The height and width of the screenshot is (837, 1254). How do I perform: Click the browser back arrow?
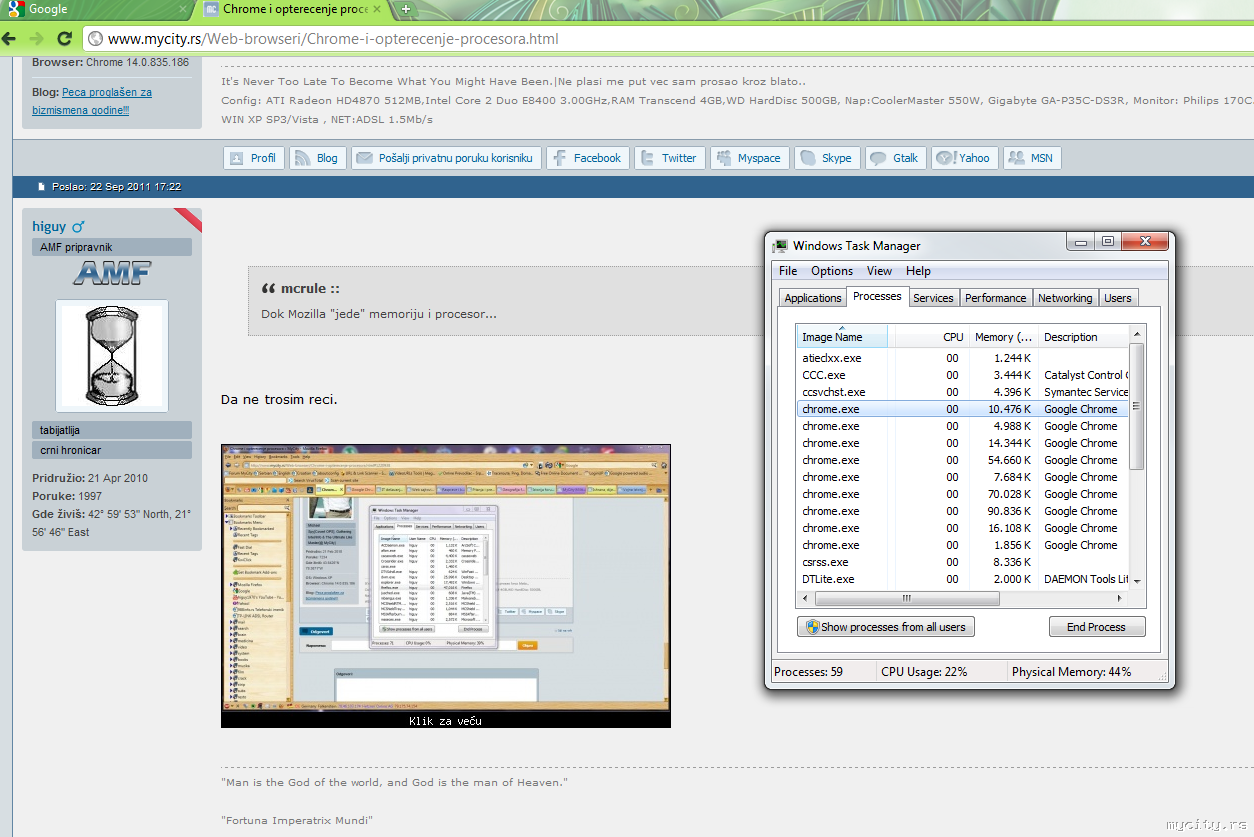(9, 39)
